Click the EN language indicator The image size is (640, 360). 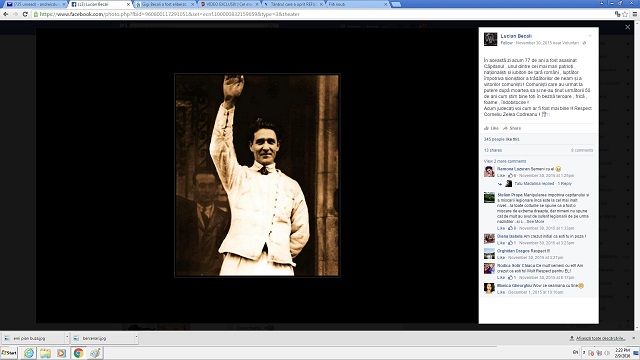pyautogui.click(x=576, y=352)
